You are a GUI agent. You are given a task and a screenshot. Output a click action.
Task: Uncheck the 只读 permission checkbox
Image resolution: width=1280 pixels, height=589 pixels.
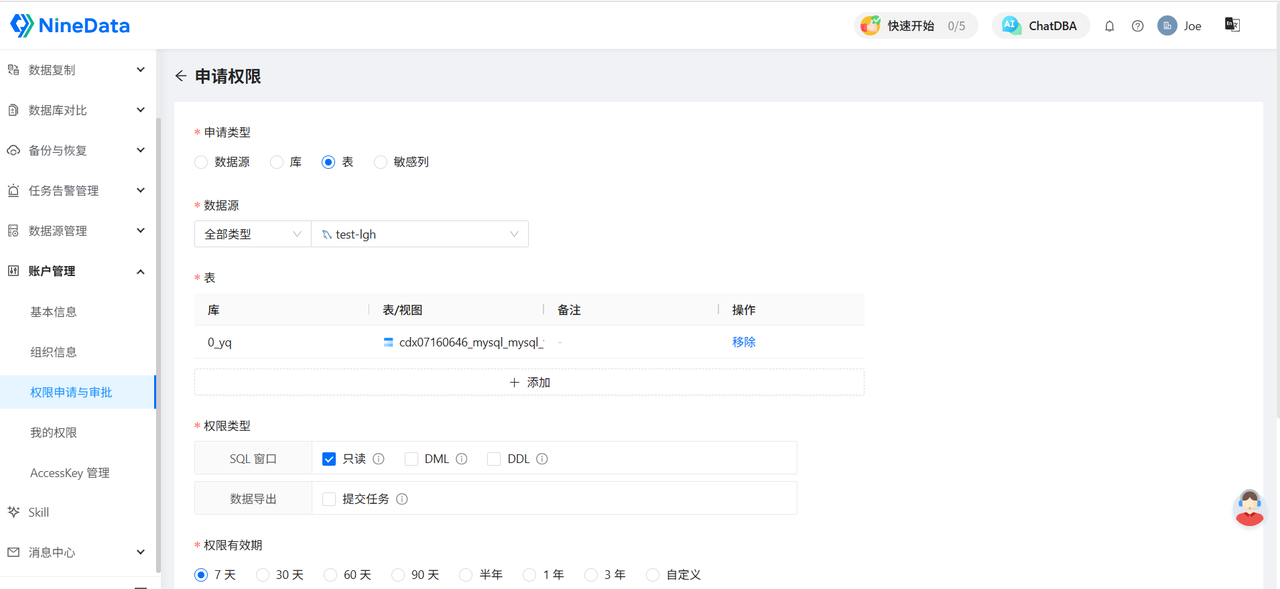(x=329, y=459)
